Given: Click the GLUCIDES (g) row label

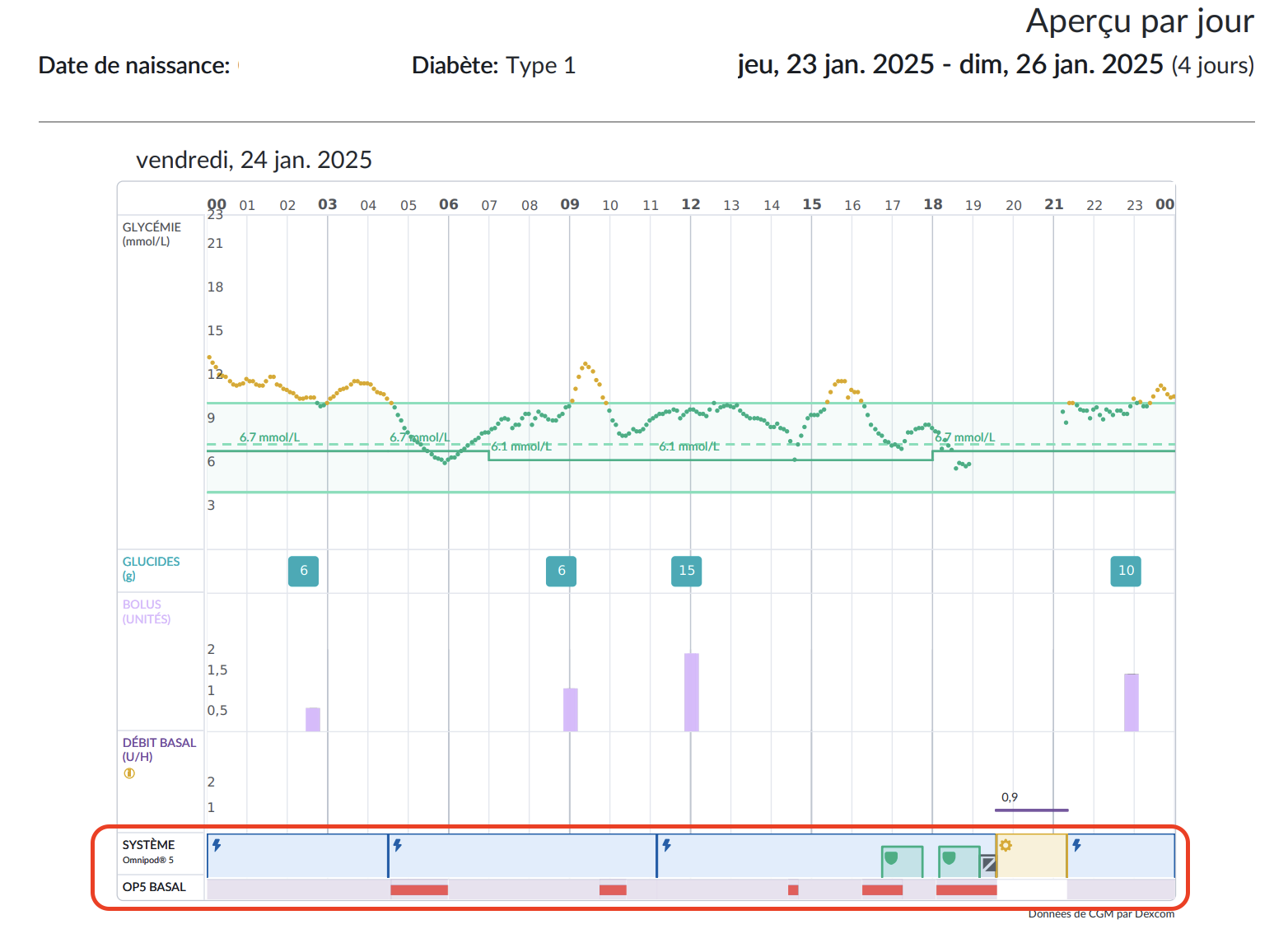Looking at the screenshot, I should 151,568.
